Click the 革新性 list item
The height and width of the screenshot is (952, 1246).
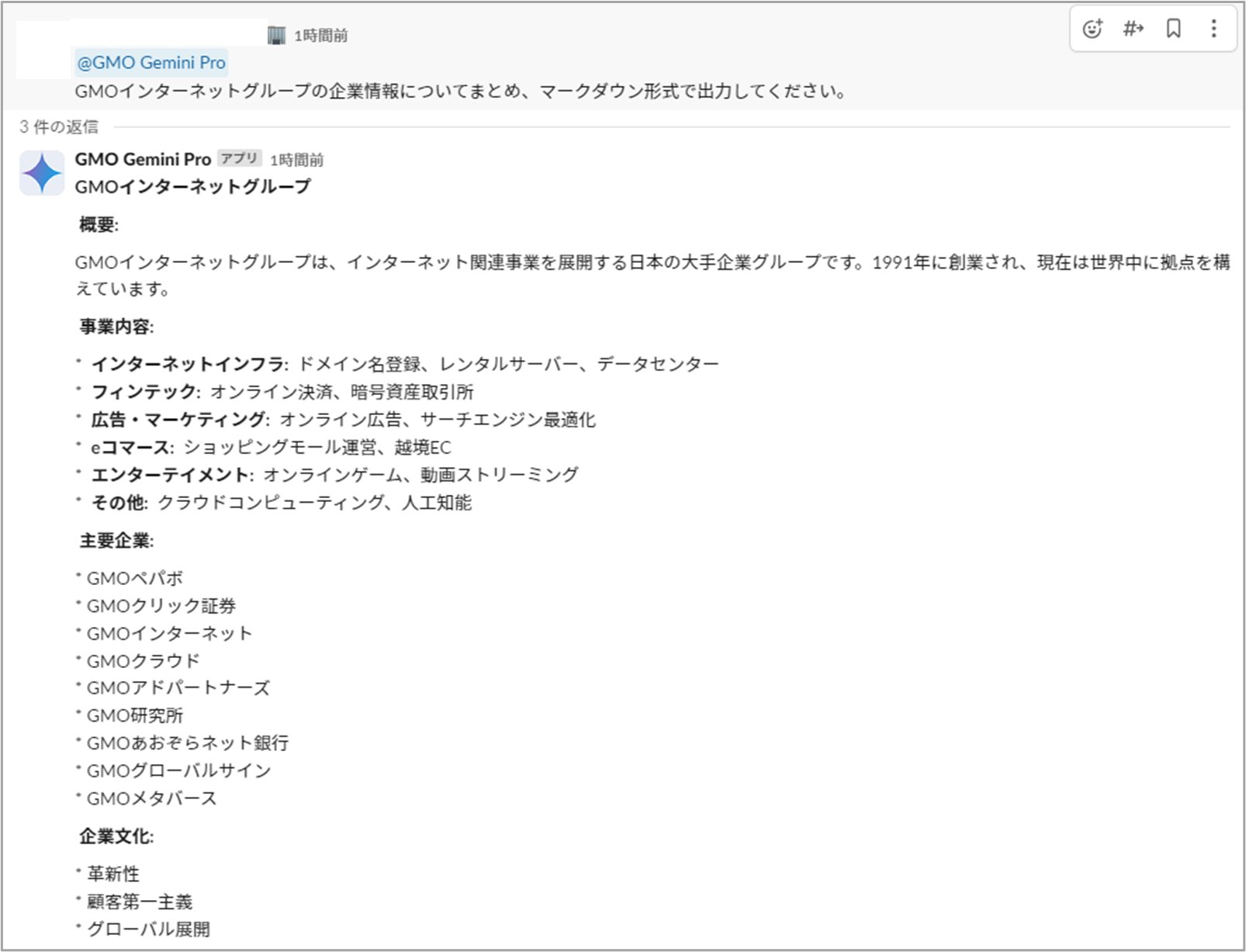(108, 874)
